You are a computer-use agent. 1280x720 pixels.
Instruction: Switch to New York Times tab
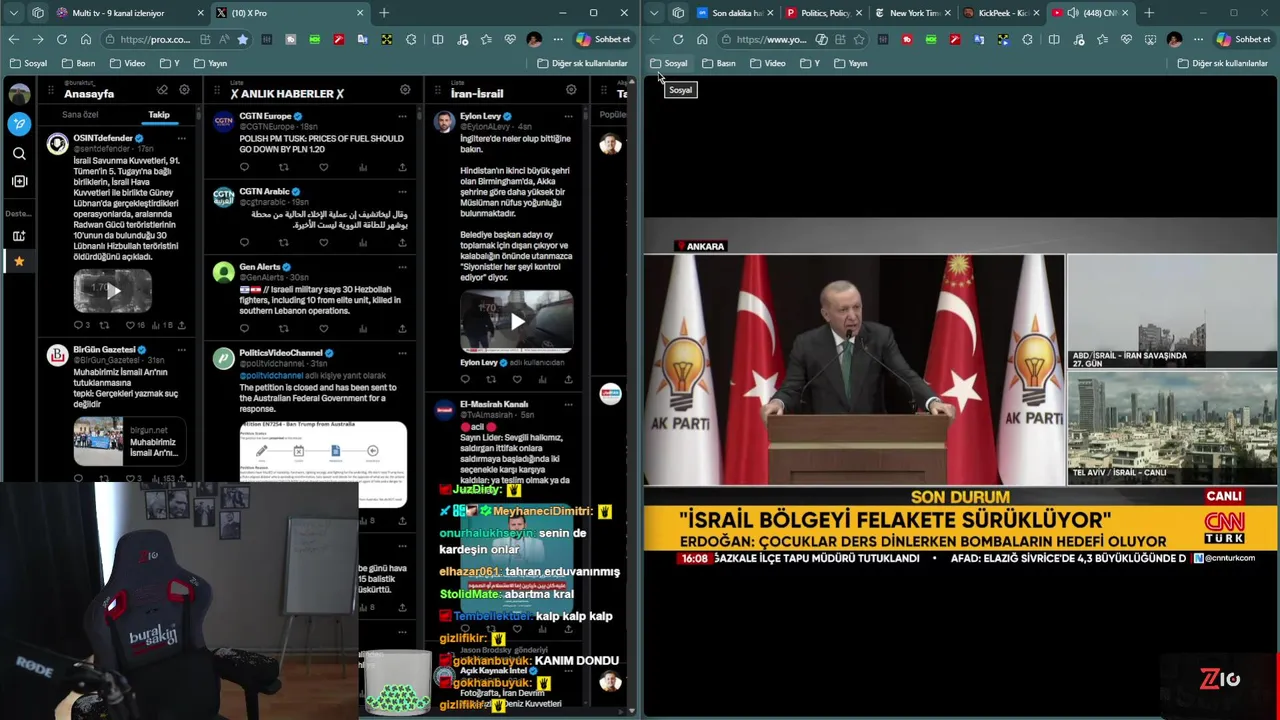pos(913,13)
